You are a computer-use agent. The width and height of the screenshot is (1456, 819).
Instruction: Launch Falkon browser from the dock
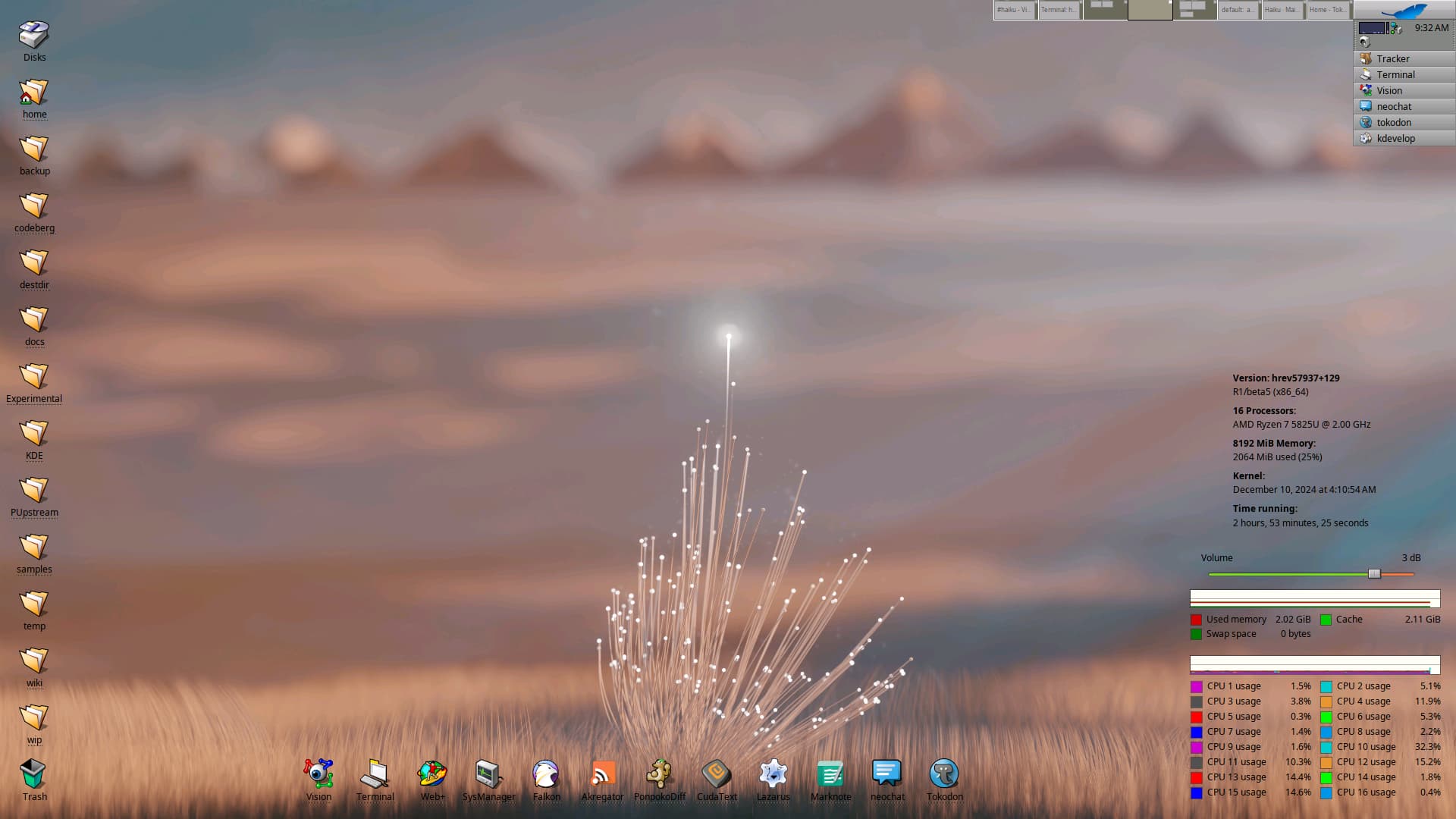(x=546, y=773)
